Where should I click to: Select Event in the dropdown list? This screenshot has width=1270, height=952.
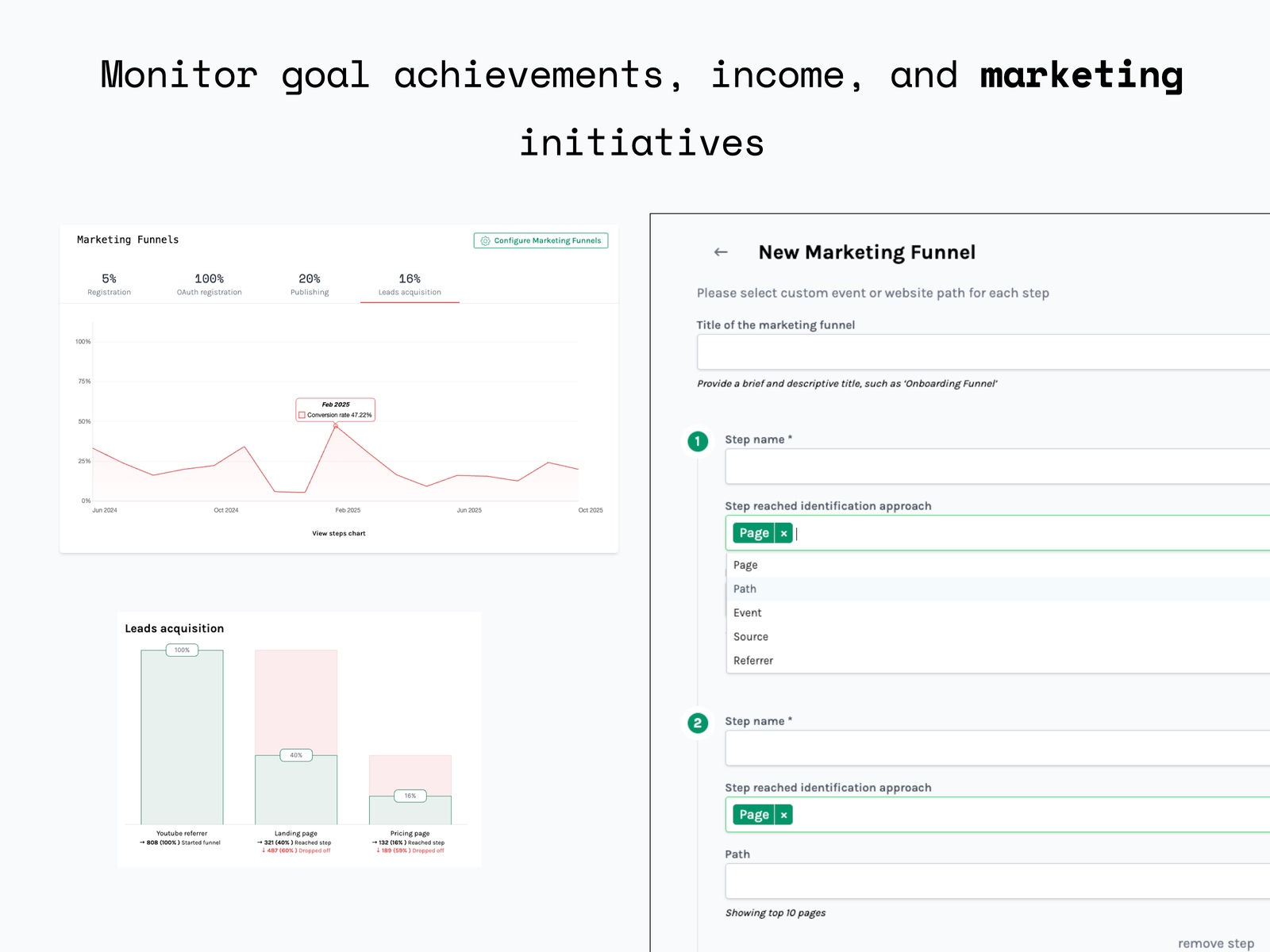[747, 612]
